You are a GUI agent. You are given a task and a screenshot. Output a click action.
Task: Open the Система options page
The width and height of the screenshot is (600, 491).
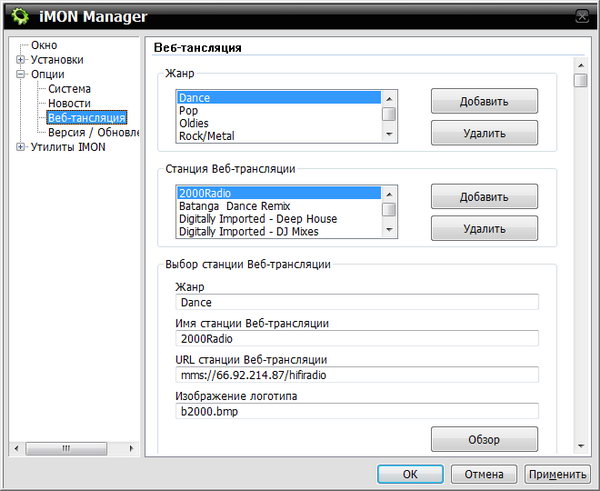pyautogui.click(x=69, y=89)
